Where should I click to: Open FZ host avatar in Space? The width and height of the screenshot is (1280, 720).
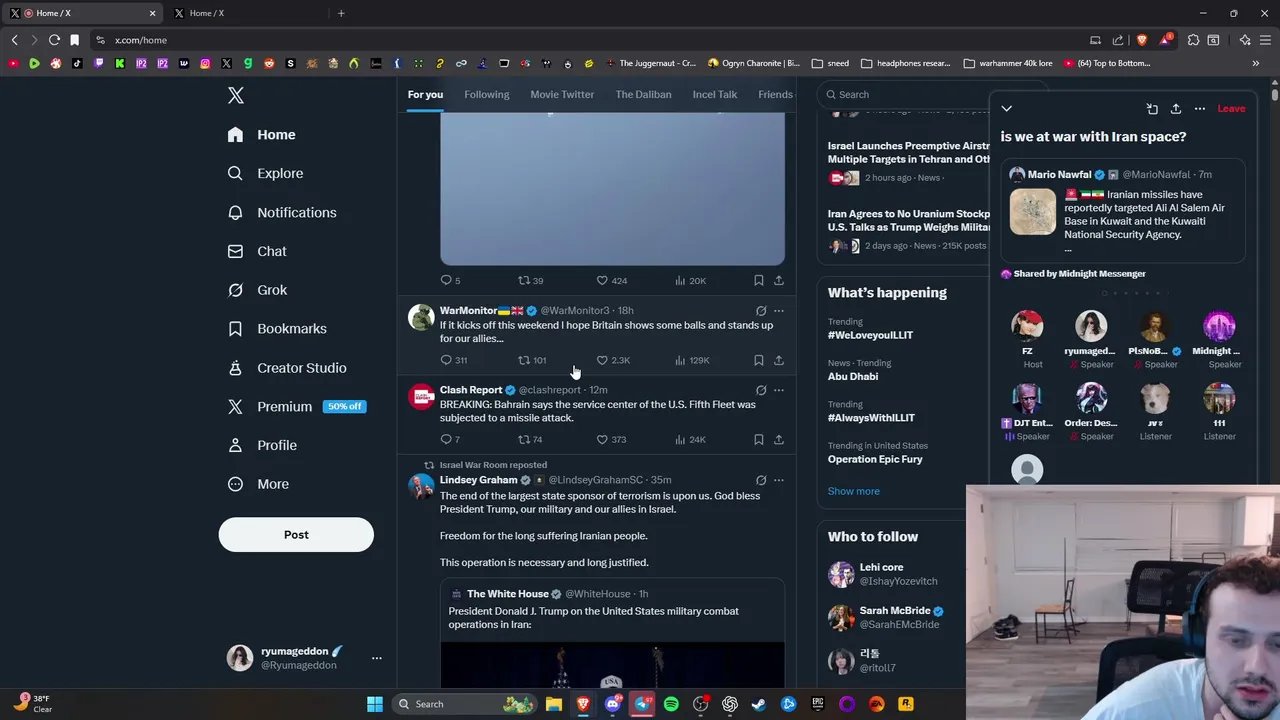(x=1027, y=326)
